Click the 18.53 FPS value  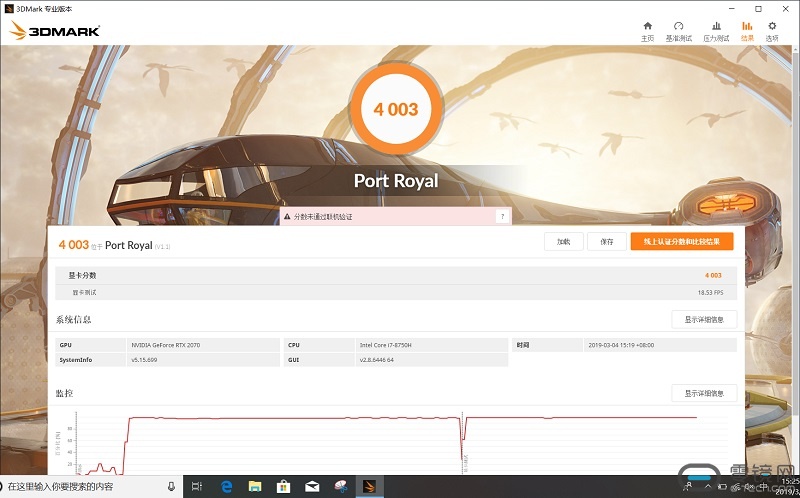click(x=710, y=292)
